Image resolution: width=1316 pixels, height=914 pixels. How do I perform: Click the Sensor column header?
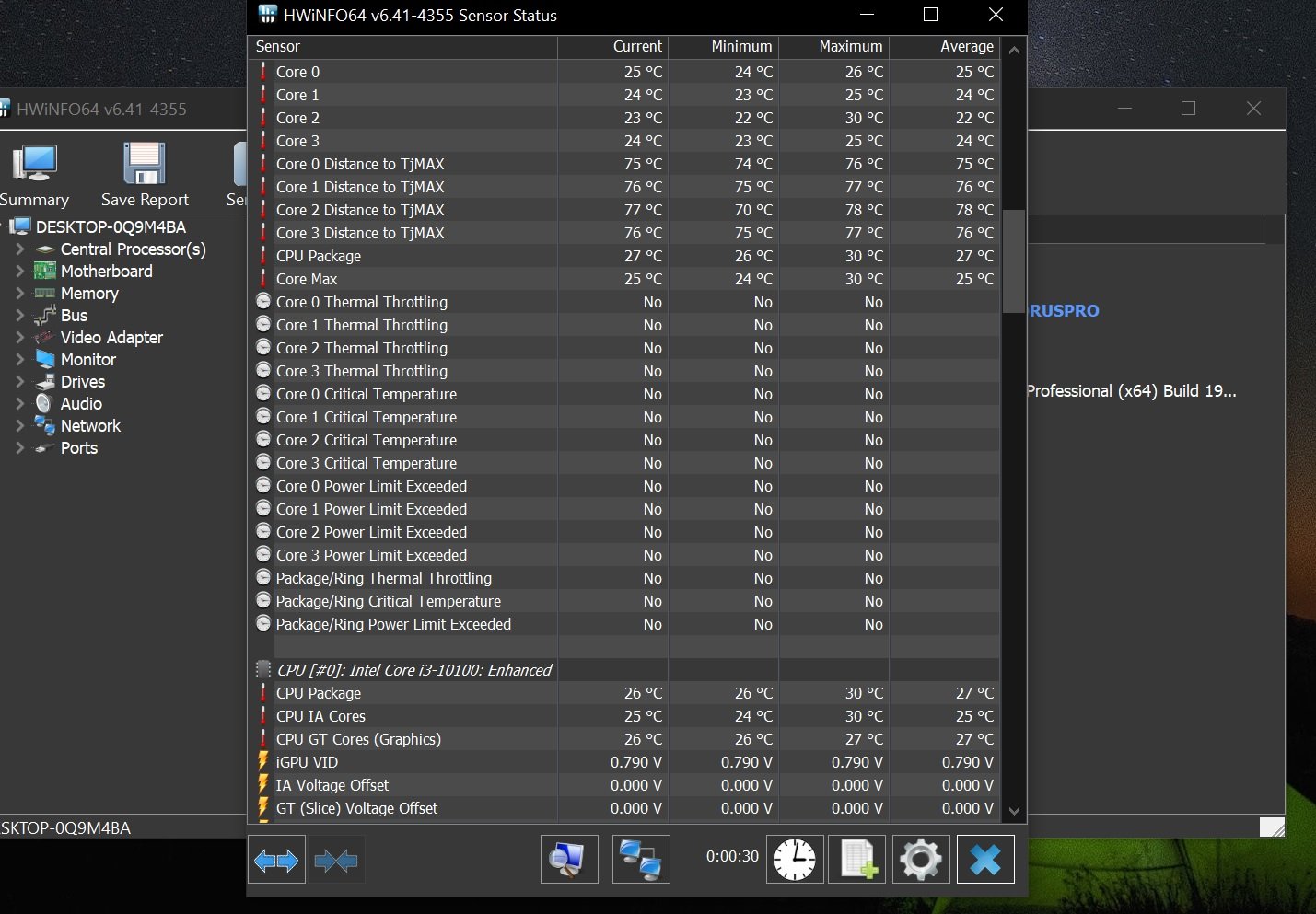click(x=402, y=47)
